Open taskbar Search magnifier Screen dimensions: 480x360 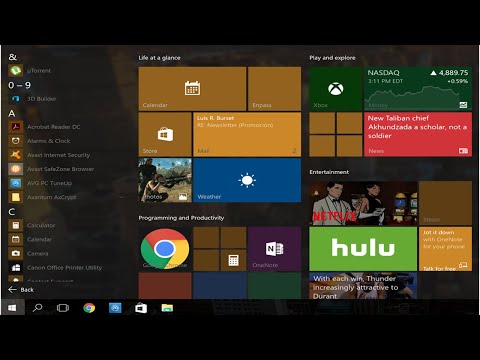(x=37, y=308)
